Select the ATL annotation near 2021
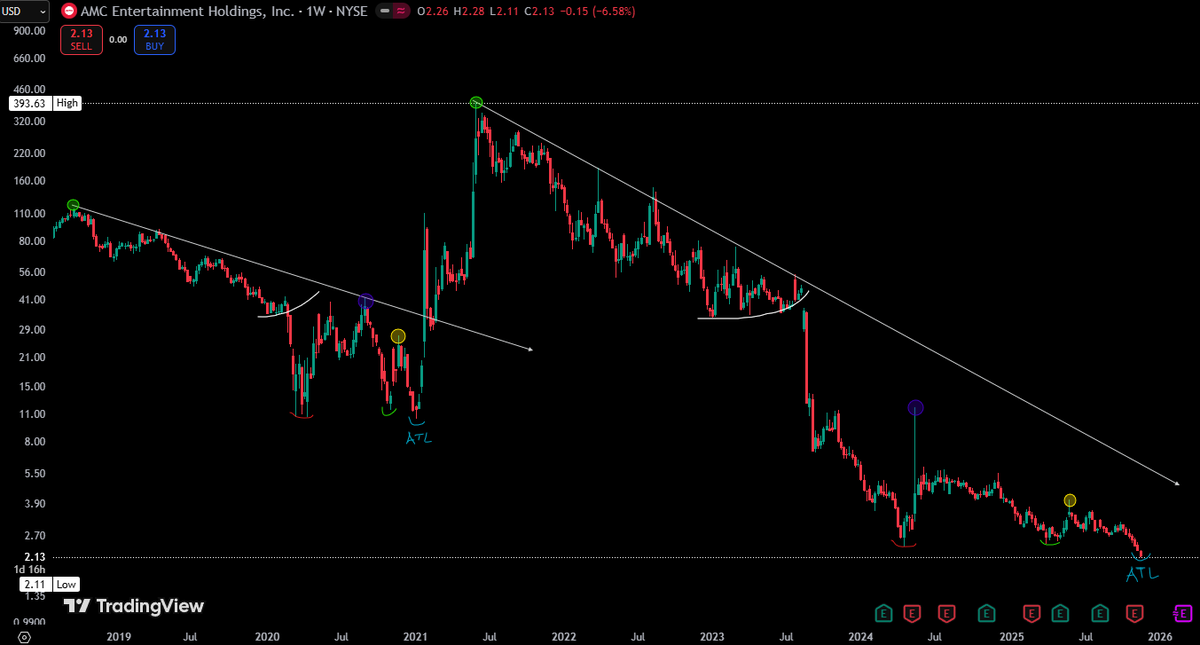Screen dimensions: 1200x645 coord(420,437)
